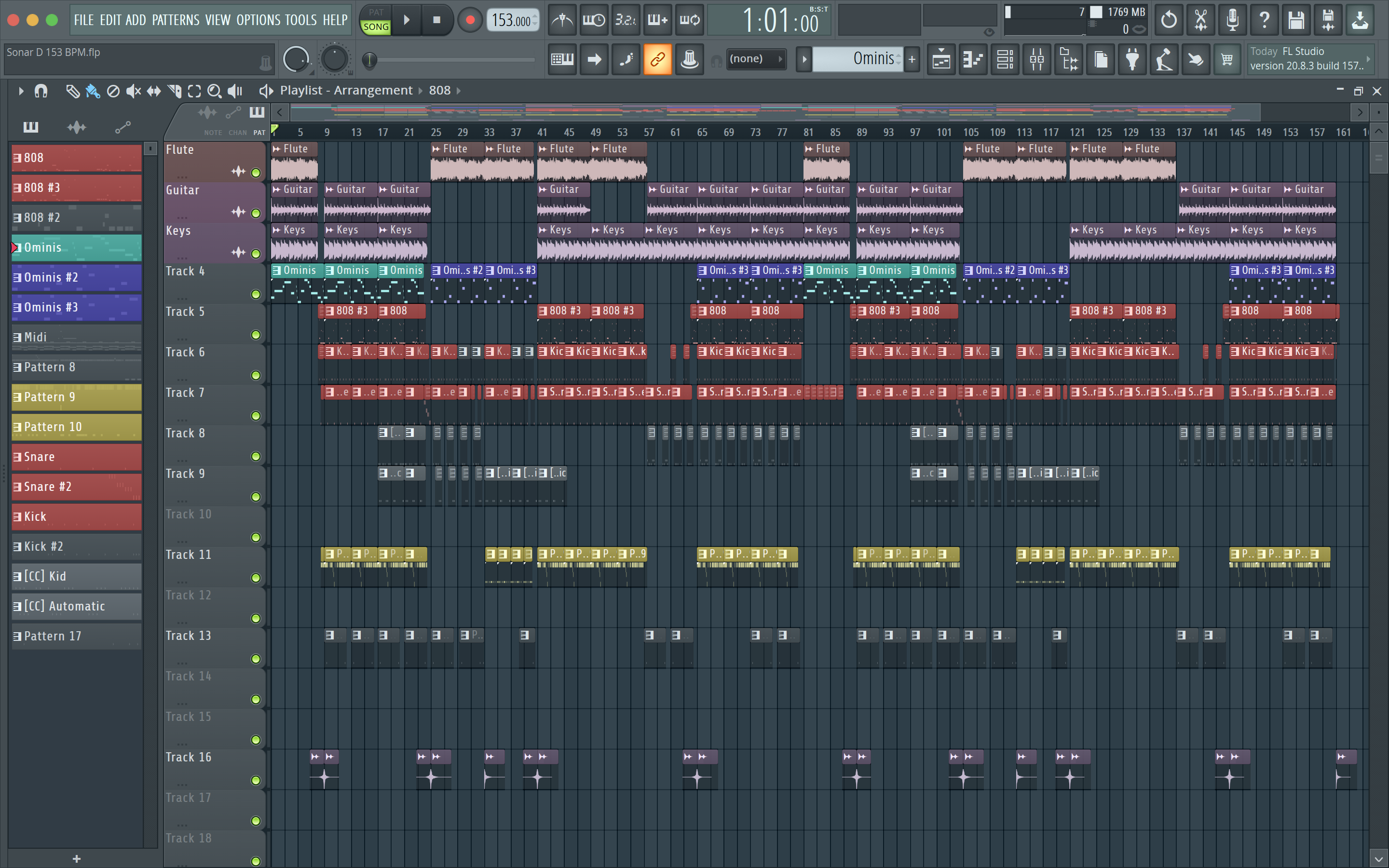The height and width of the screenshot is (868, 1389).
Task: Switch to PAT pattern mode
Action: coord(376,13)
